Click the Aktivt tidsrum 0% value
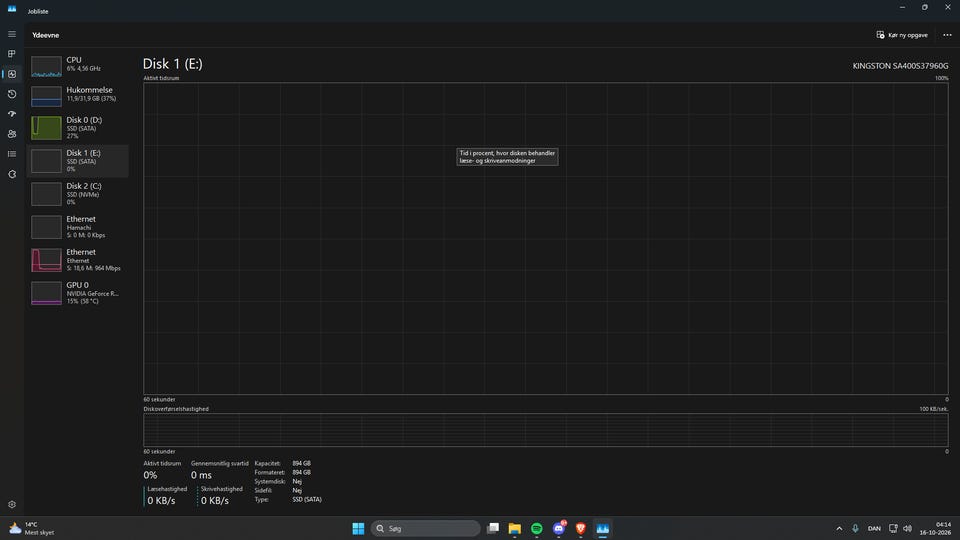This screenshot has width=960, height=540. (151, 475)
